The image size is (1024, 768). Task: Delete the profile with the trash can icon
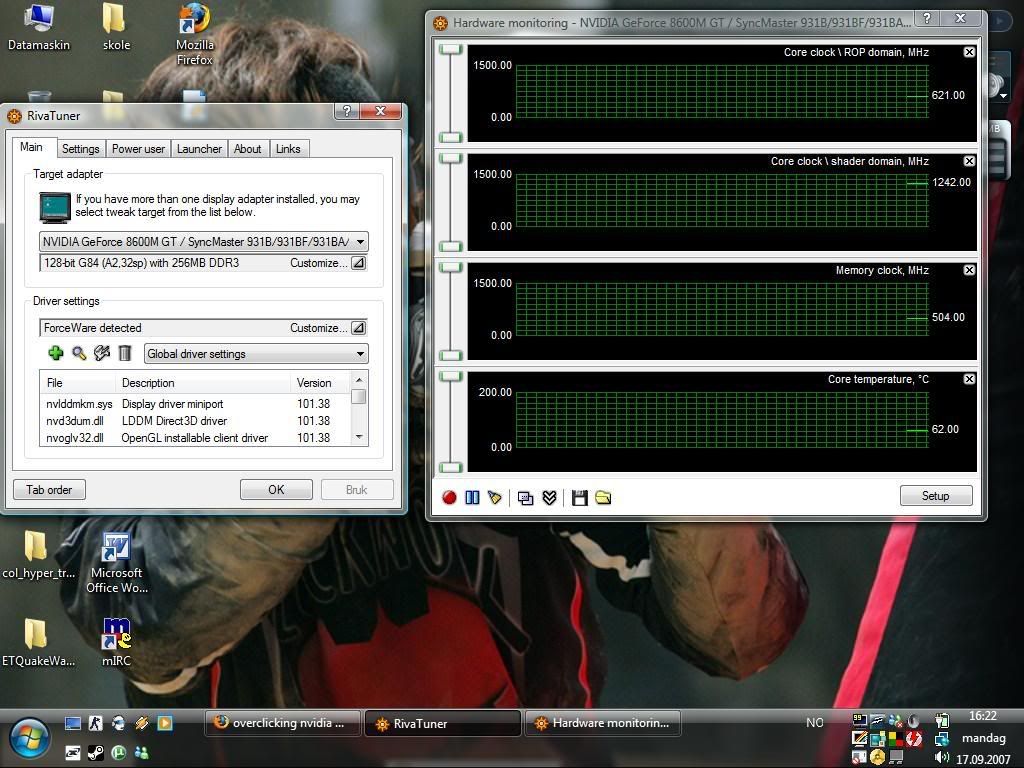click(125, 353)
